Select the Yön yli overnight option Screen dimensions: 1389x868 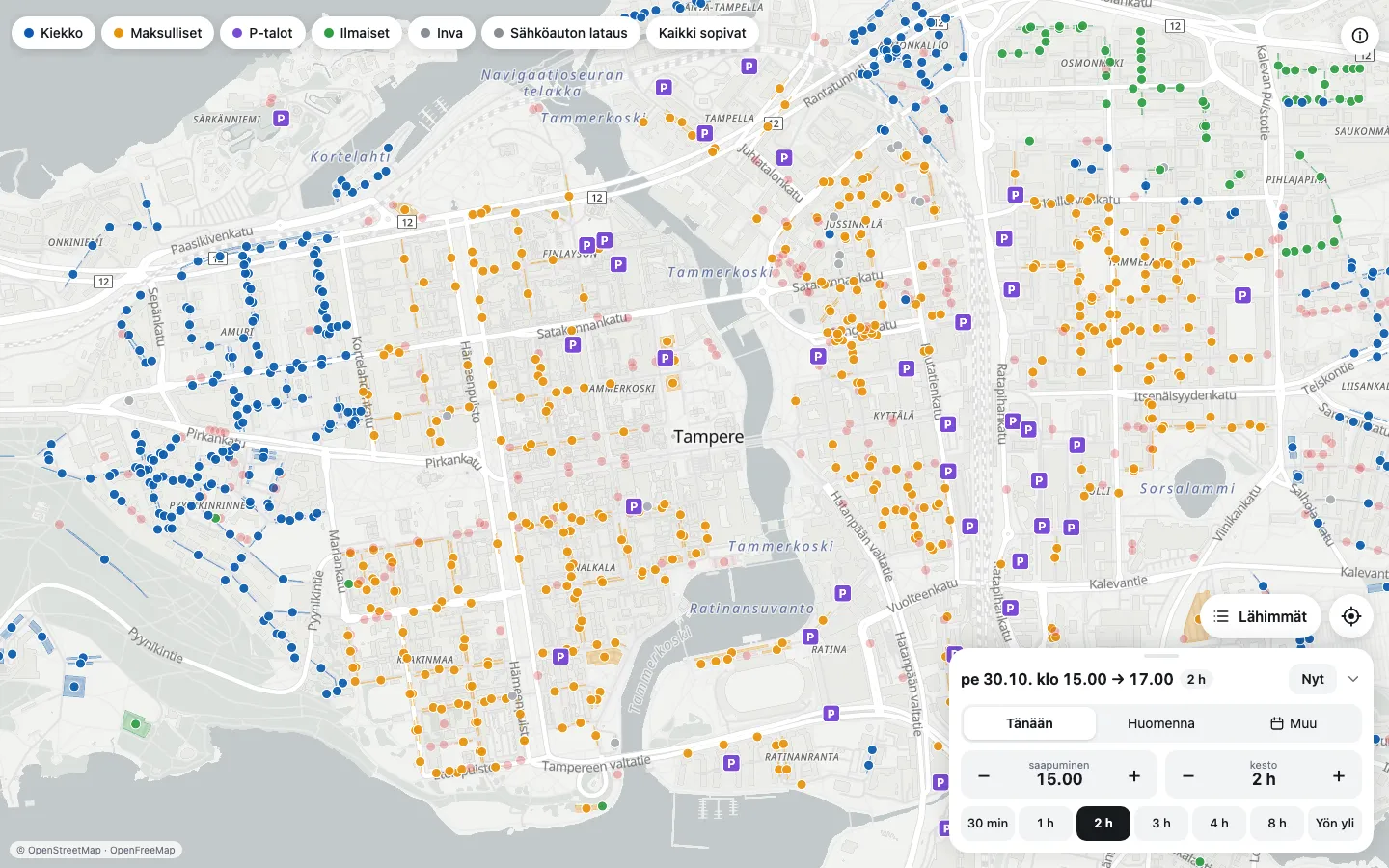point(1335,824)
